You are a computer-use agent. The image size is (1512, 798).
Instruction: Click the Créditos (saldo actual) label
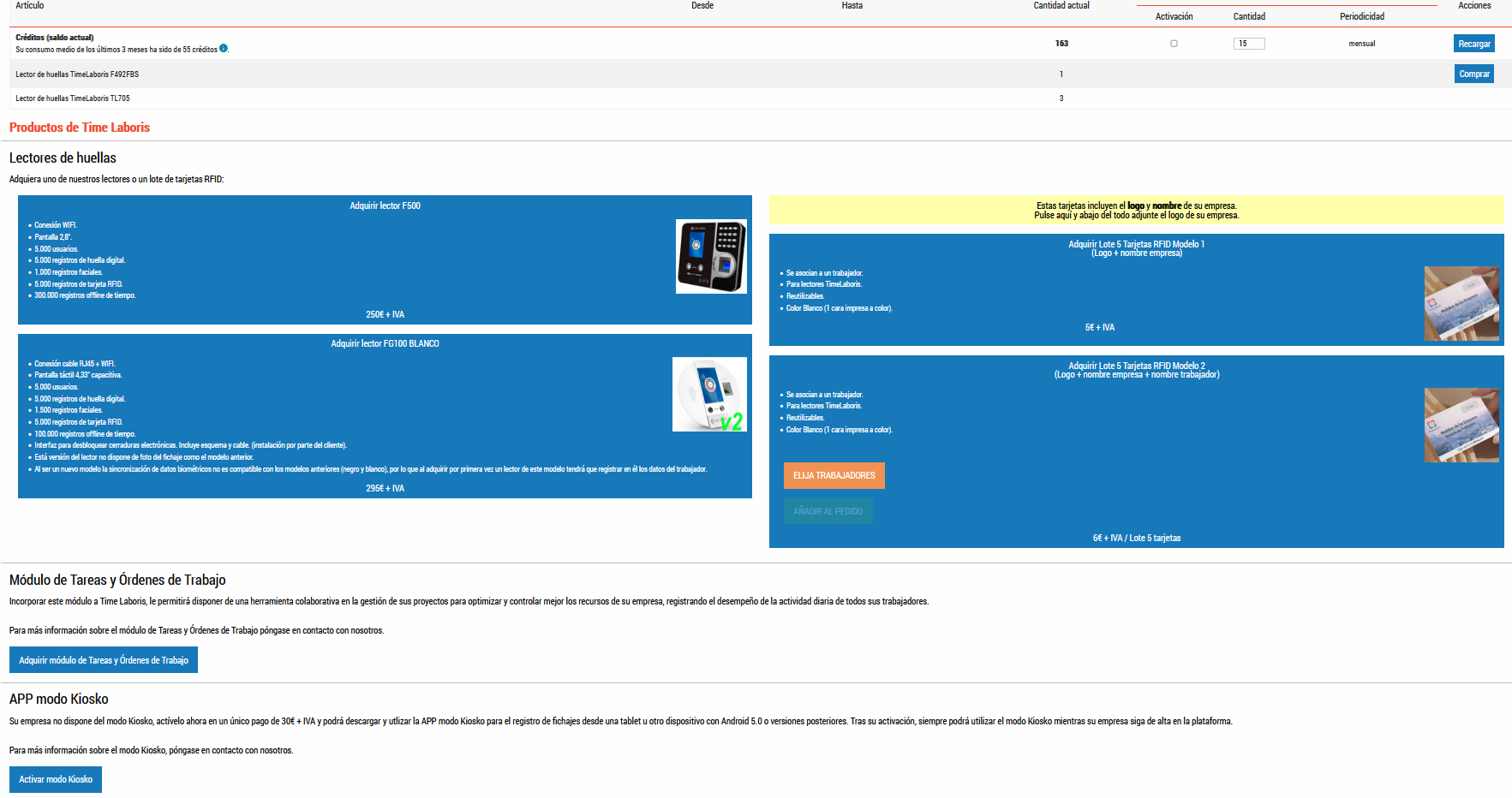[55, 38]
